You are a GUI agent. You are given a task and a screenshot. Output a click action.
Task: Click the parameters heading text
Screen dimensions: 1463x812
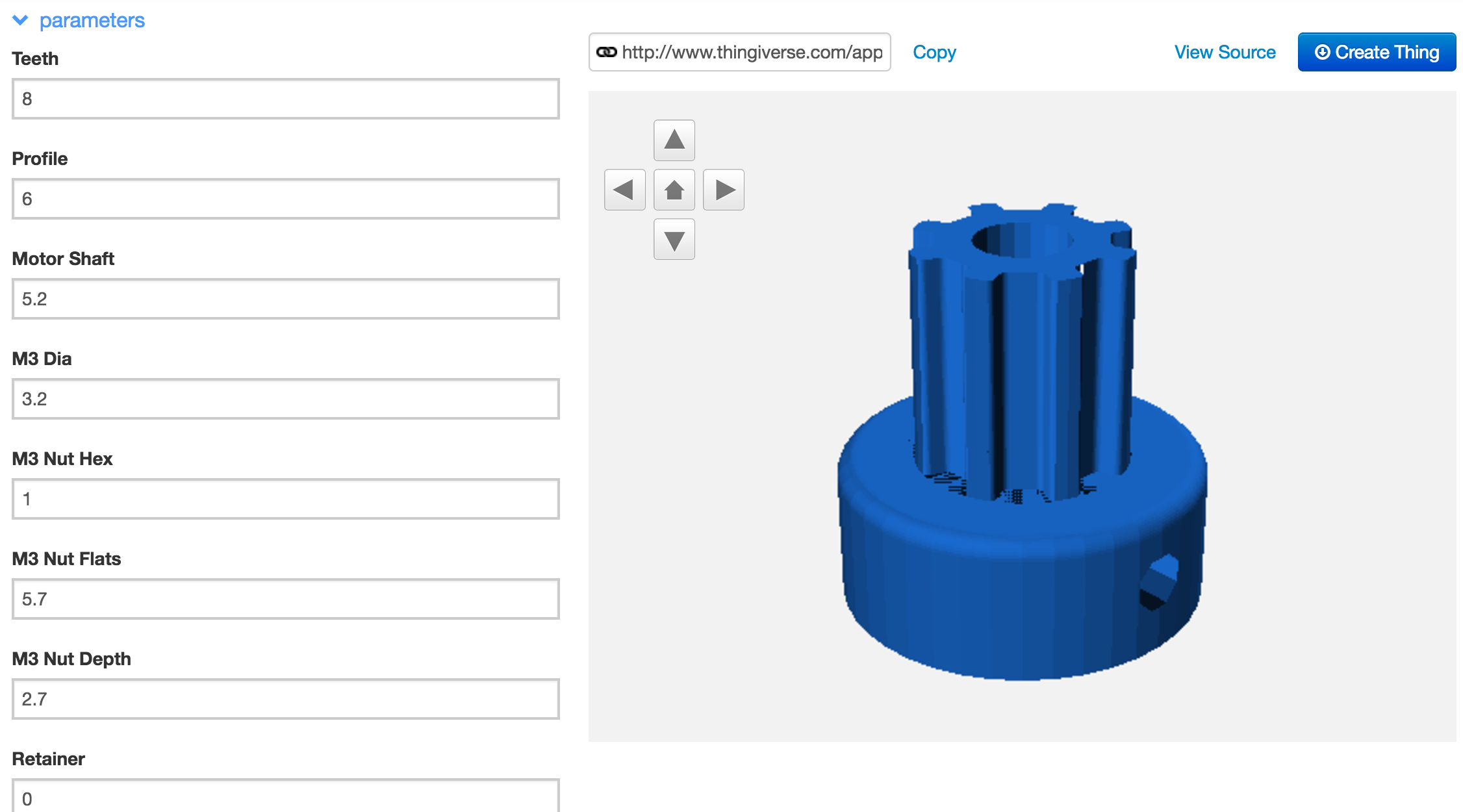92,20
